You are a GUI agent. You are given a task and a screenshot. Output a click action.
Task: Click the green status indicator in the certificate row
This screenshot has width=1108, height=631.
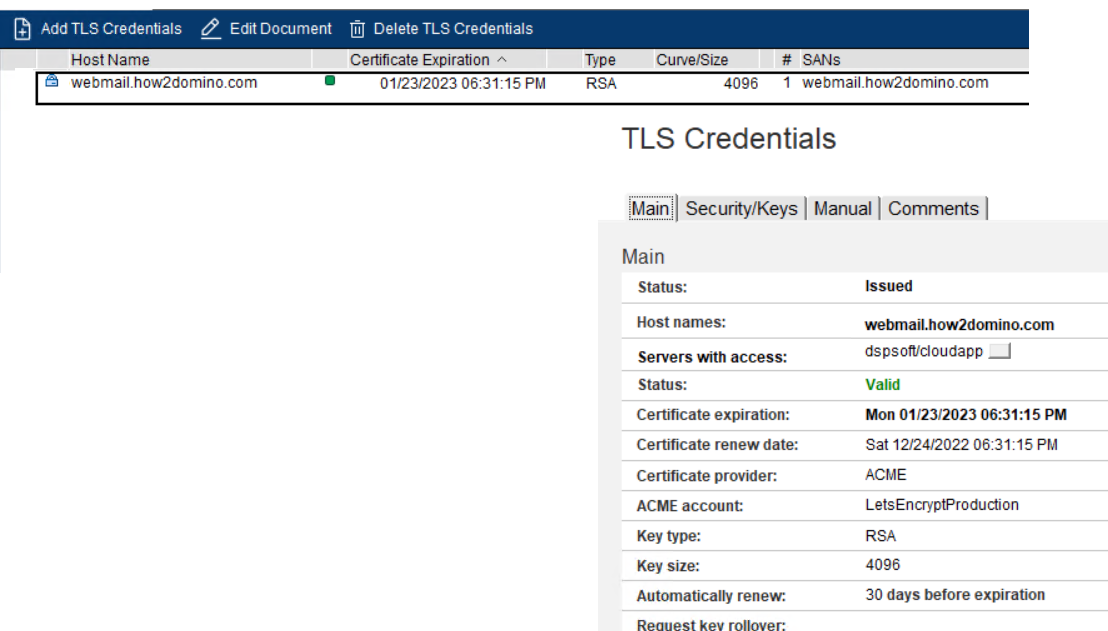[330, 82]
